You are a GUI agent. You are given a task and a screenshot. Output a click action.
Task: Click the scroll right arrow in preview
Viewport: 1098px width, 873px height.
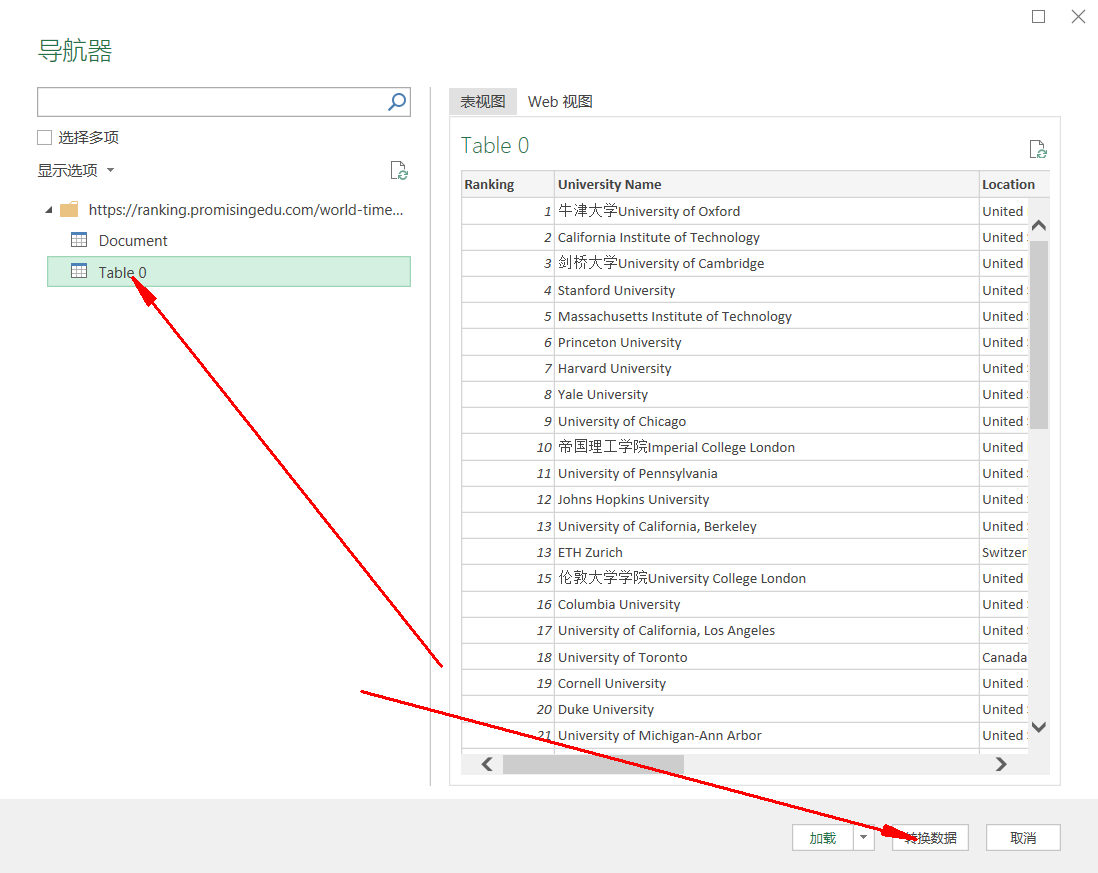pos(1001,764)
